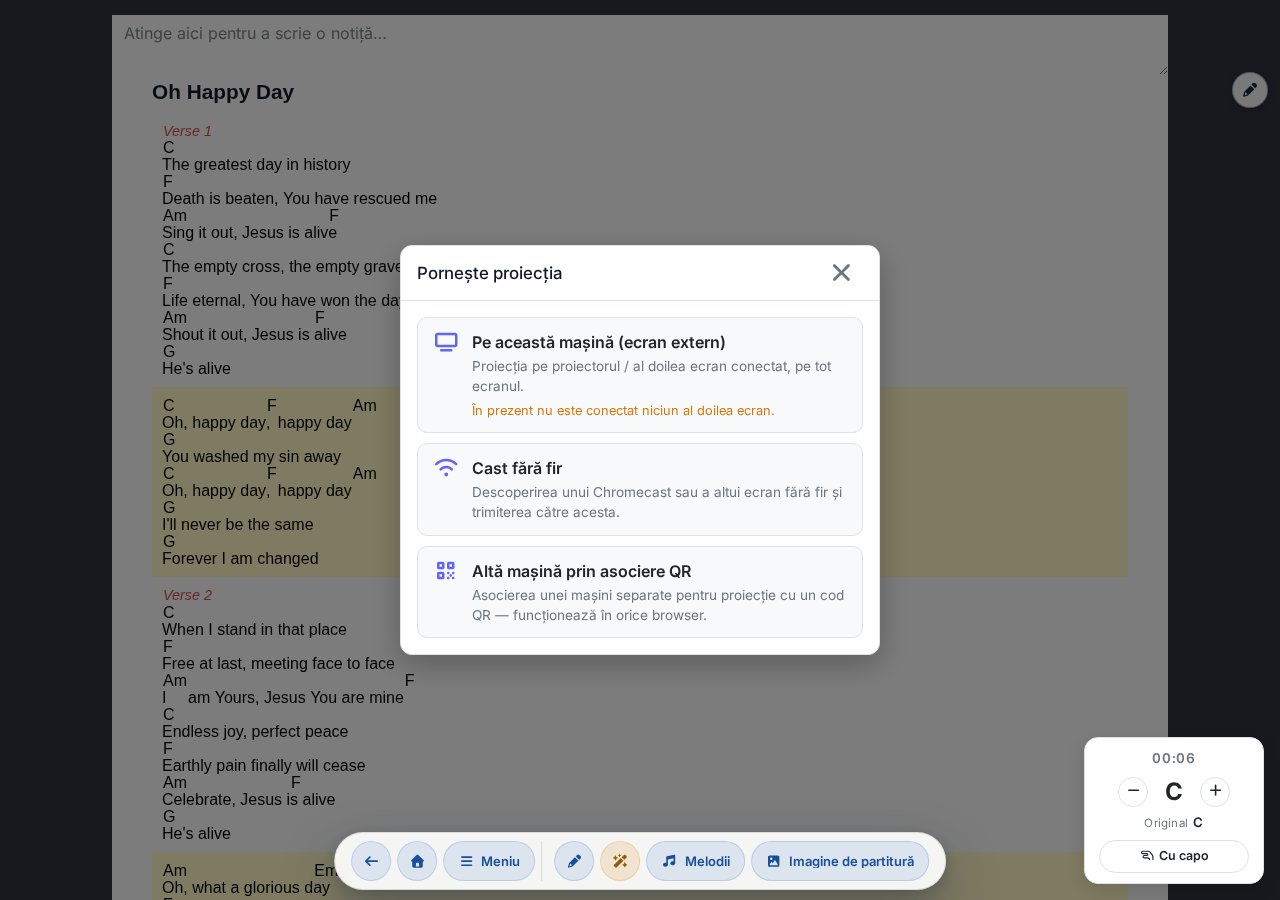This screenshot has width=1280, height=900.
Task: Click the 'Verse 1' label
Action: (187, 131)
